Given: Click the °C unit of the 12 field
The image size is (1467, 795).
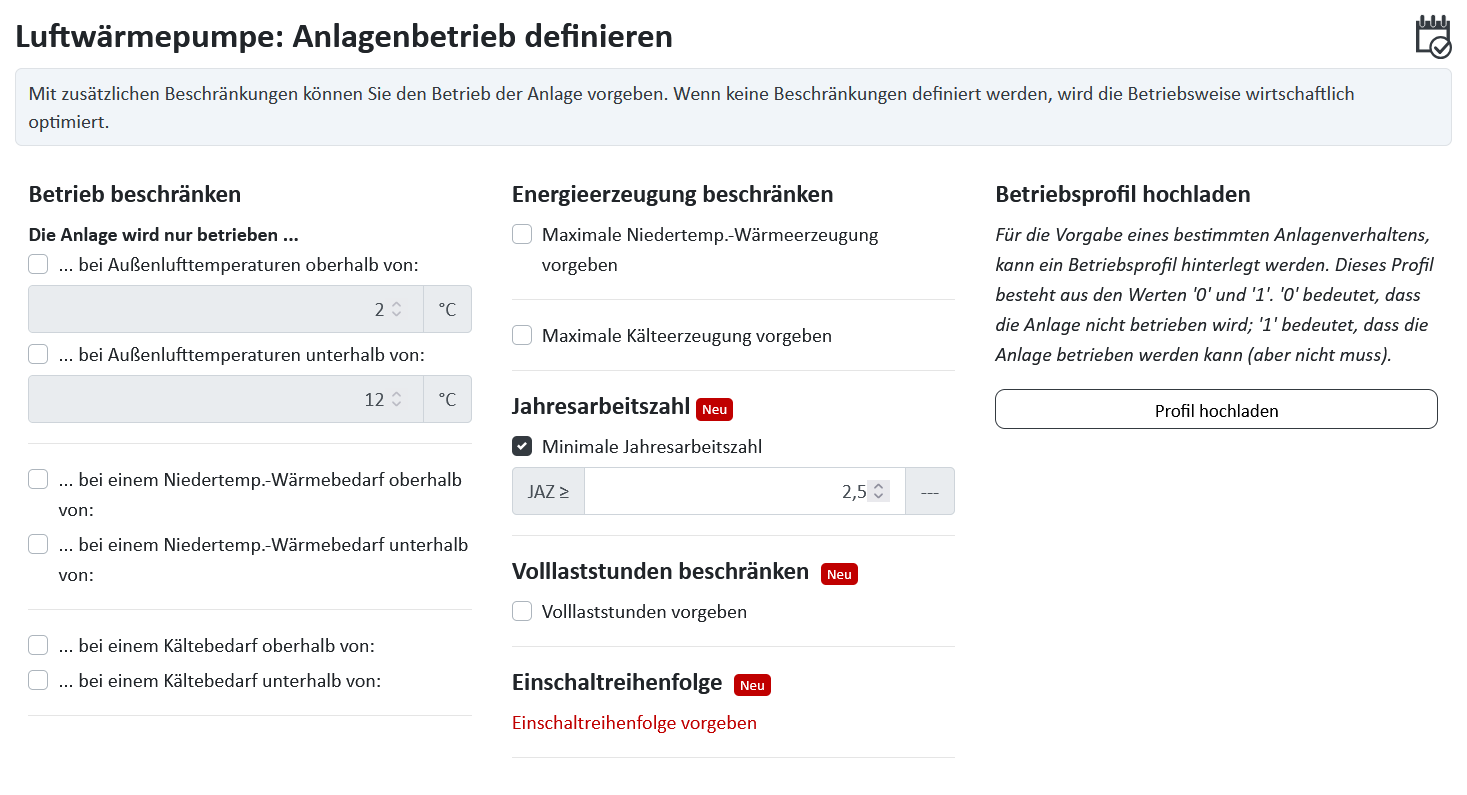Looking at the screenshot, I should tap(447, 399).
